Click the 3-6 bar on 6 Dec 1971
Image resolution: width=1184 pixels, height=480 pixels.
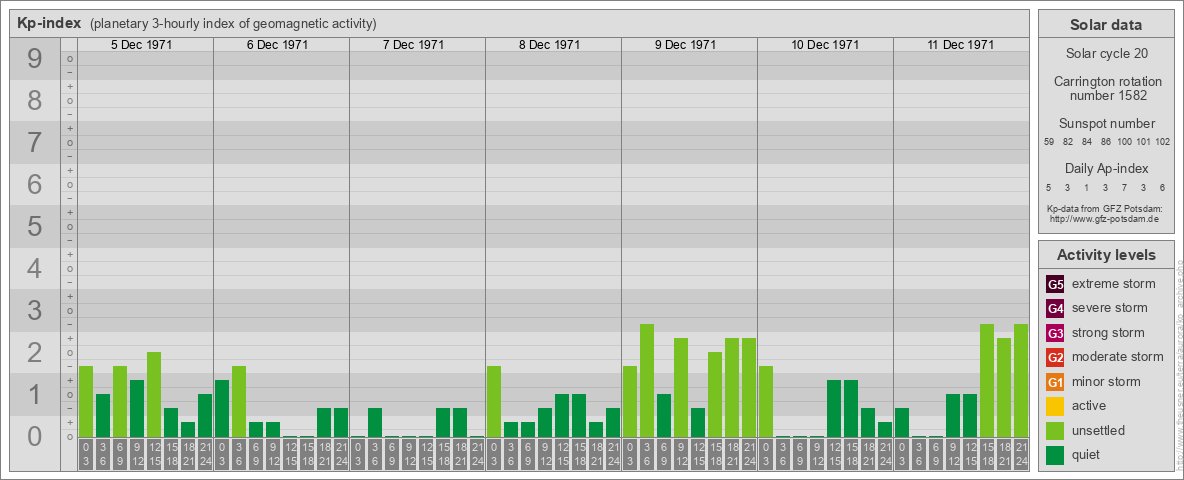239,402
